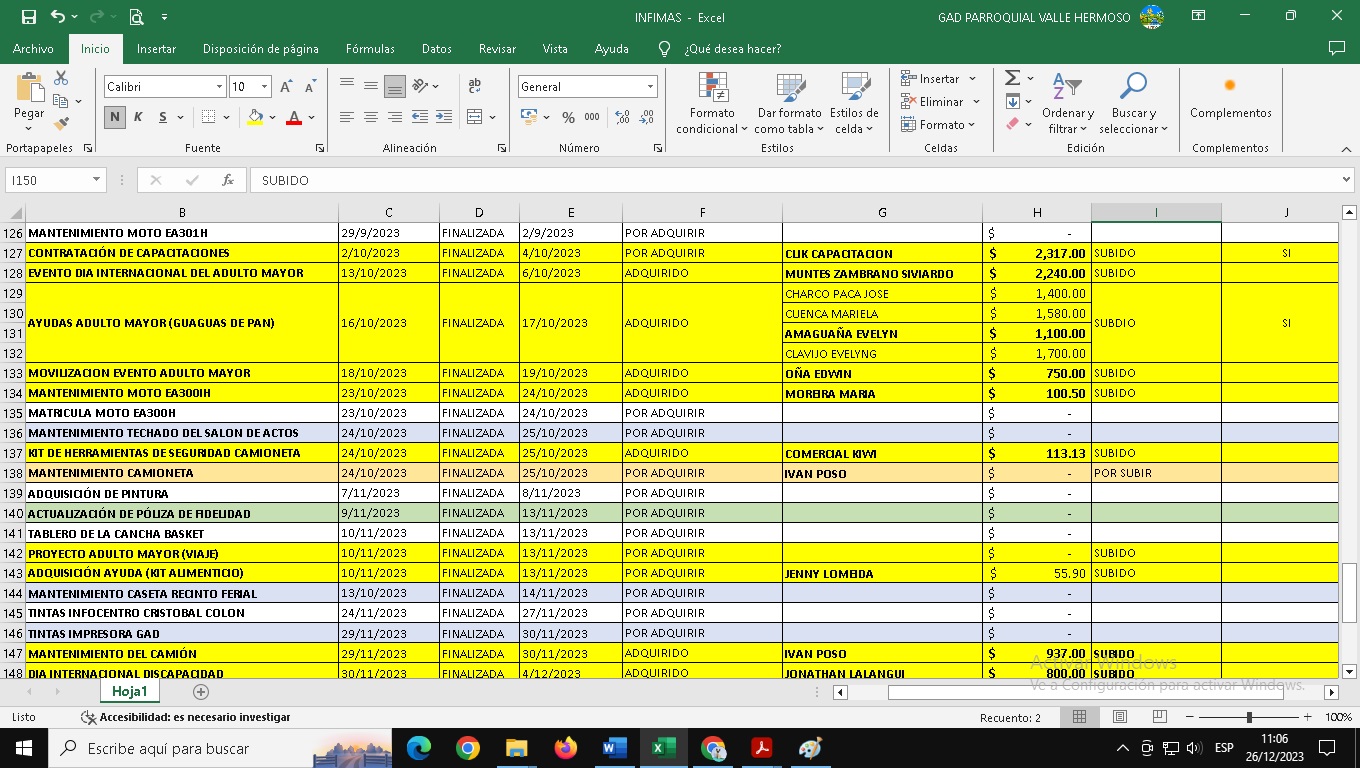
Task: Open the number format dropdown General
Action: pyautogui.click(x=650, y=87)
